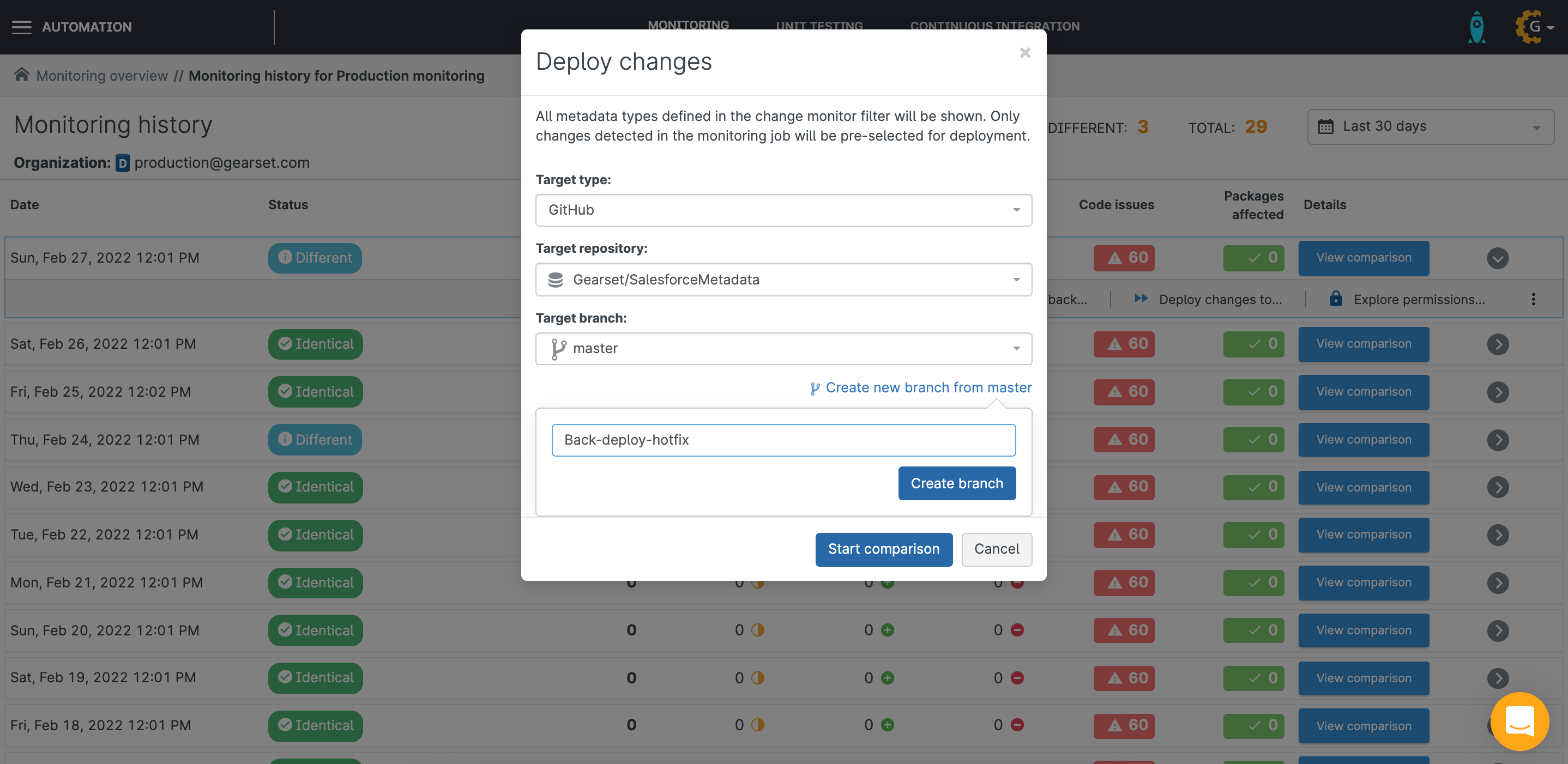1568x764 pixels.
Task: Switch to the Unit Testing tab
Action: [x=819, y=26]
